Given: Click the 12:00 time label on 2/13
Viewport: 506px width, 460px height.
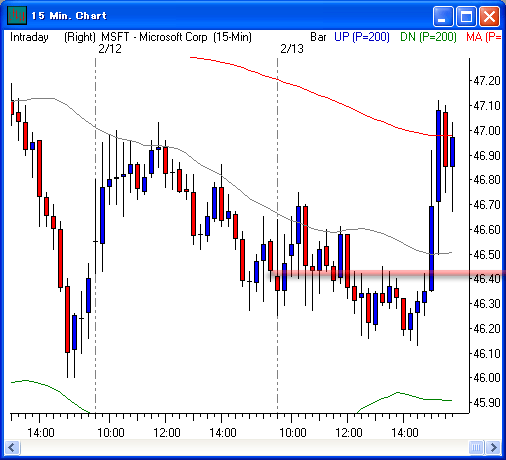Looking at the screenshot, I should 348,433.
